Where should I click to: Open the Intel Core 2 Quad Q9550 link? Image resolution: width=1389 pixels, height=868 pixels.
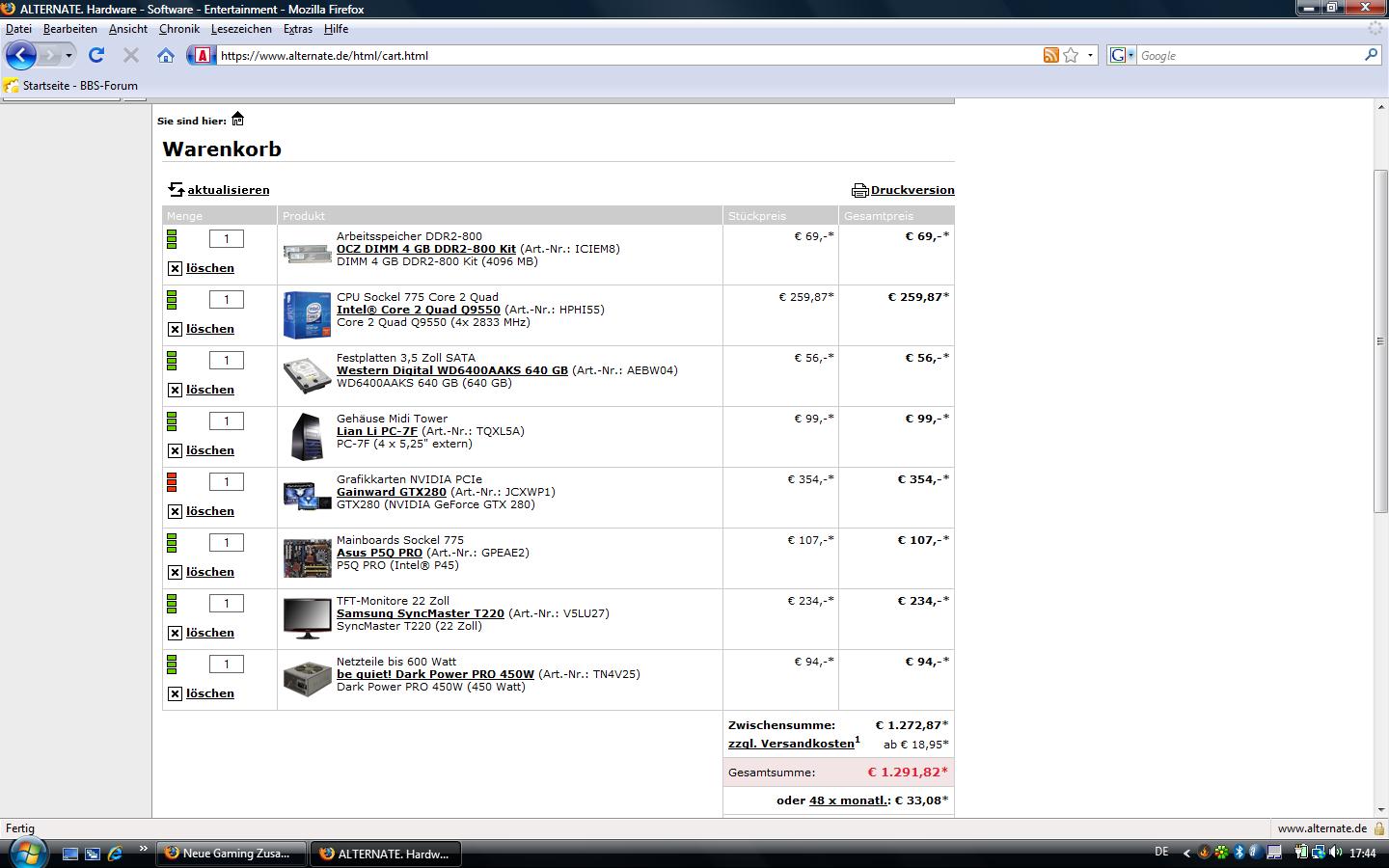(x=419, y=310)
